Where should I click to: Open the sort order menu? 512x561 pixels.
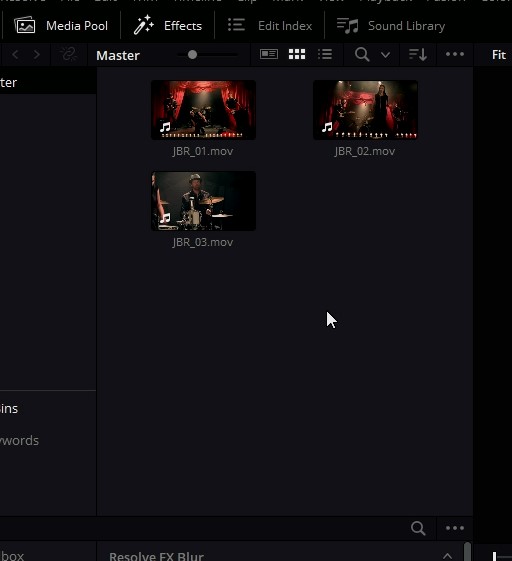(418, 55)
